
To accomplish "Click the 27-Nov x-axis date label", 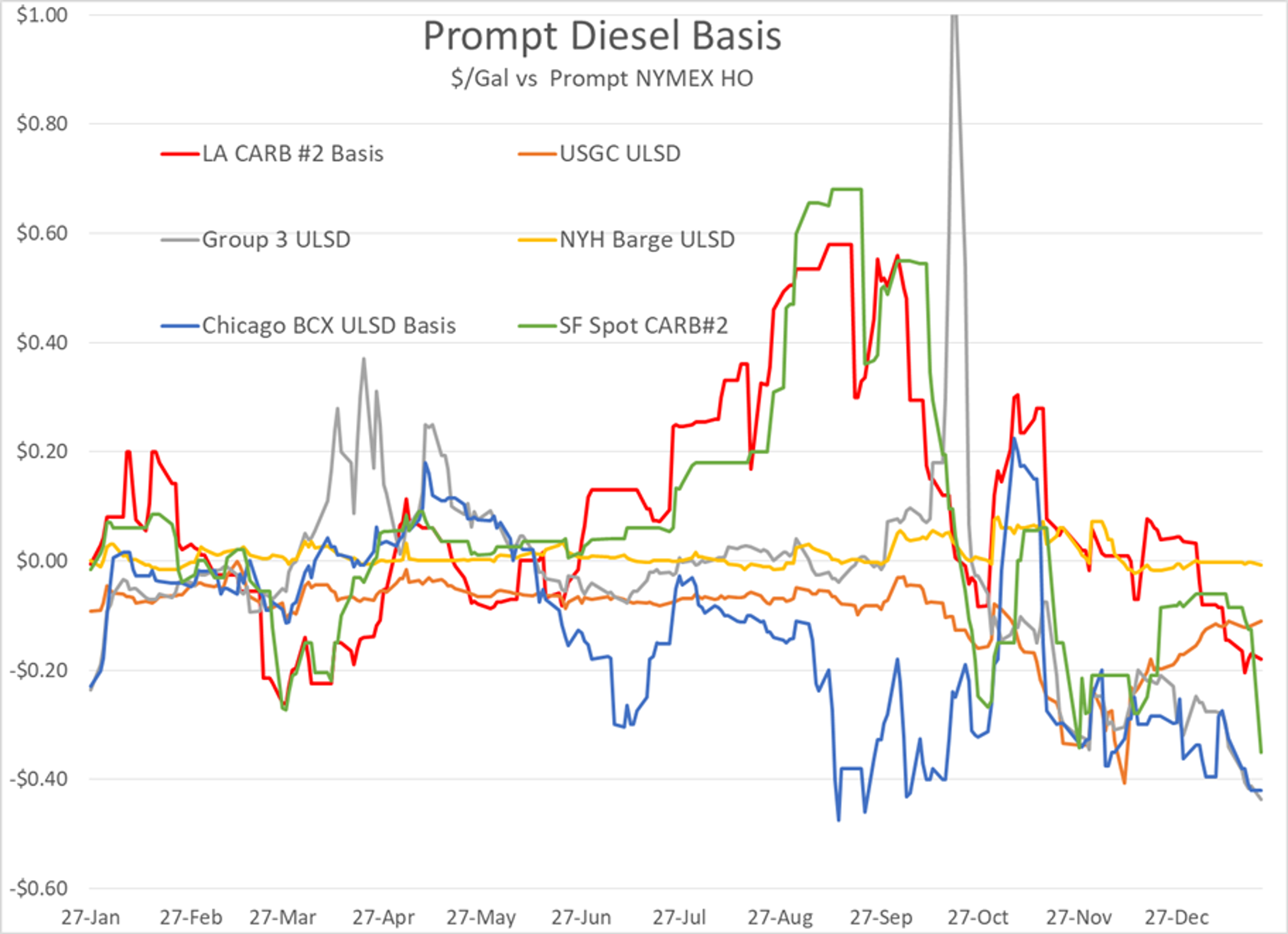I will (1079, 917).
